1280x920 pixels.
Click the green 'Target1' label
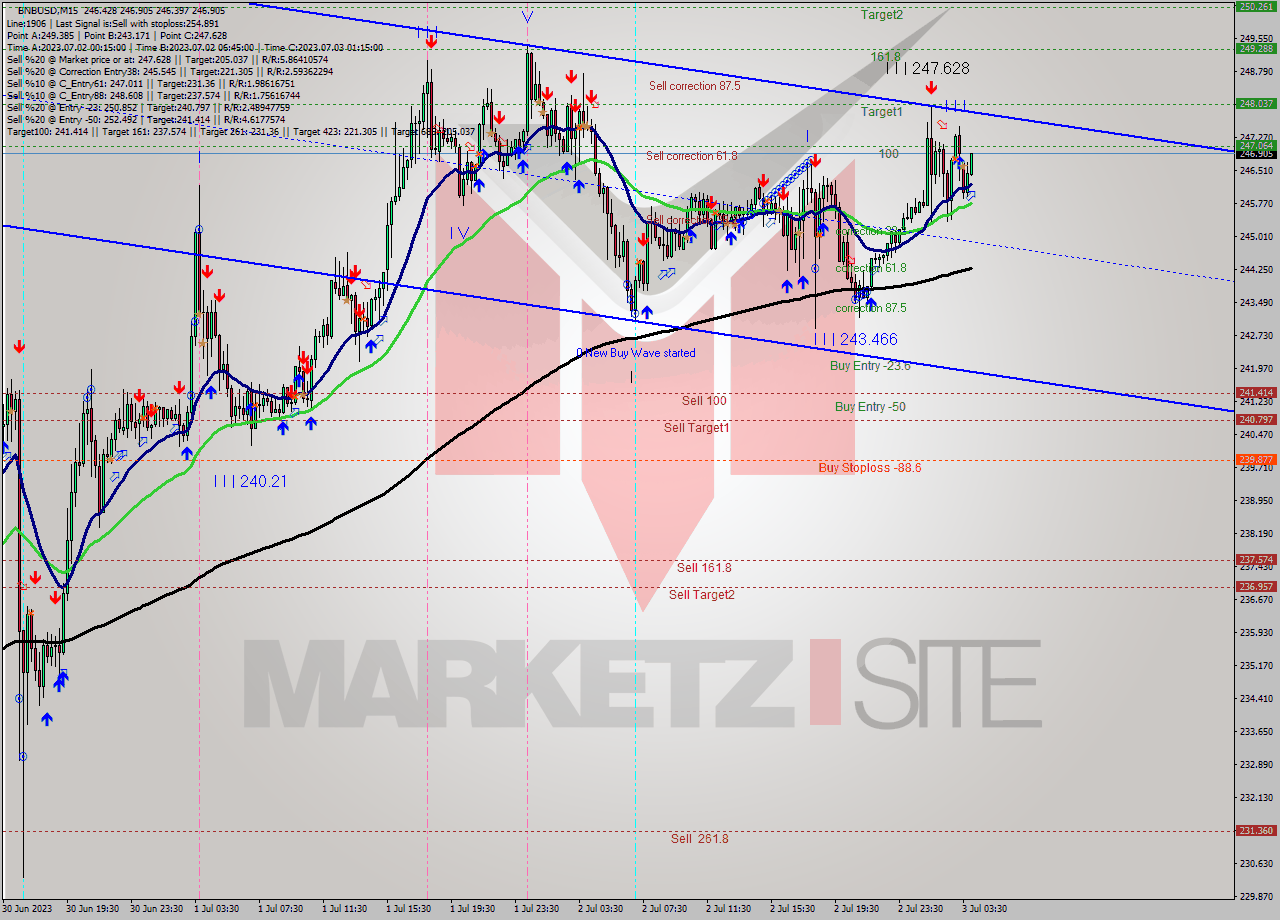pyautogui.click(x=882, y=112)
